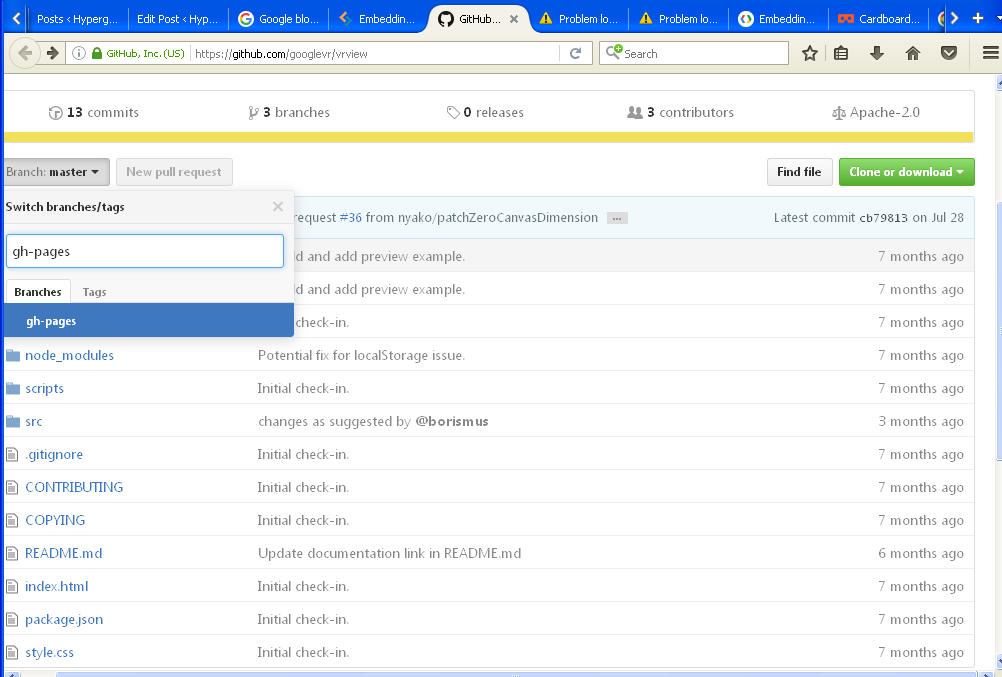Open the scripts folder icon
The width and height of the screenshot is (1002, 677).
13,389
